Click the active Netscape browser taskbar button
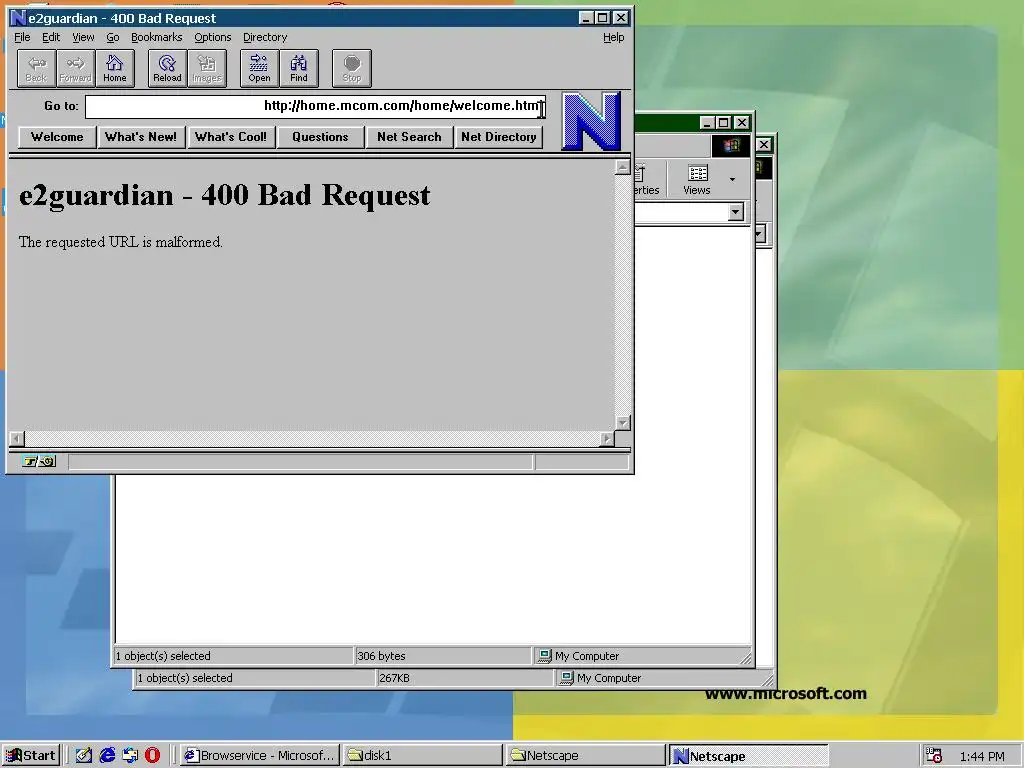 (x=749, y=756)
